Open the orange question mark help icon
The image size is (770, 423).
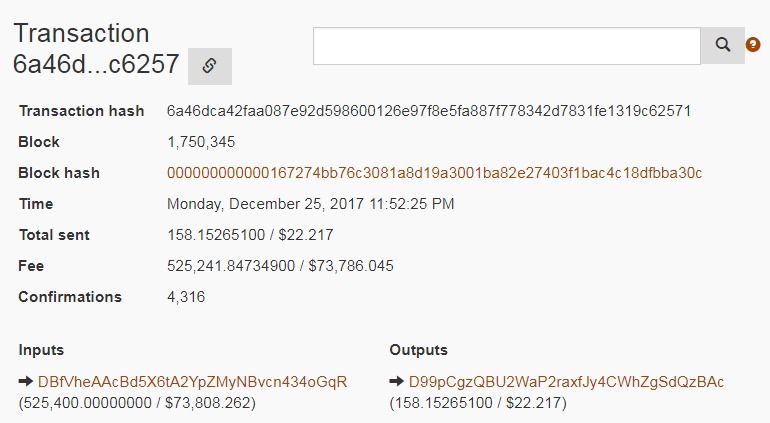(x=753, y=45)
